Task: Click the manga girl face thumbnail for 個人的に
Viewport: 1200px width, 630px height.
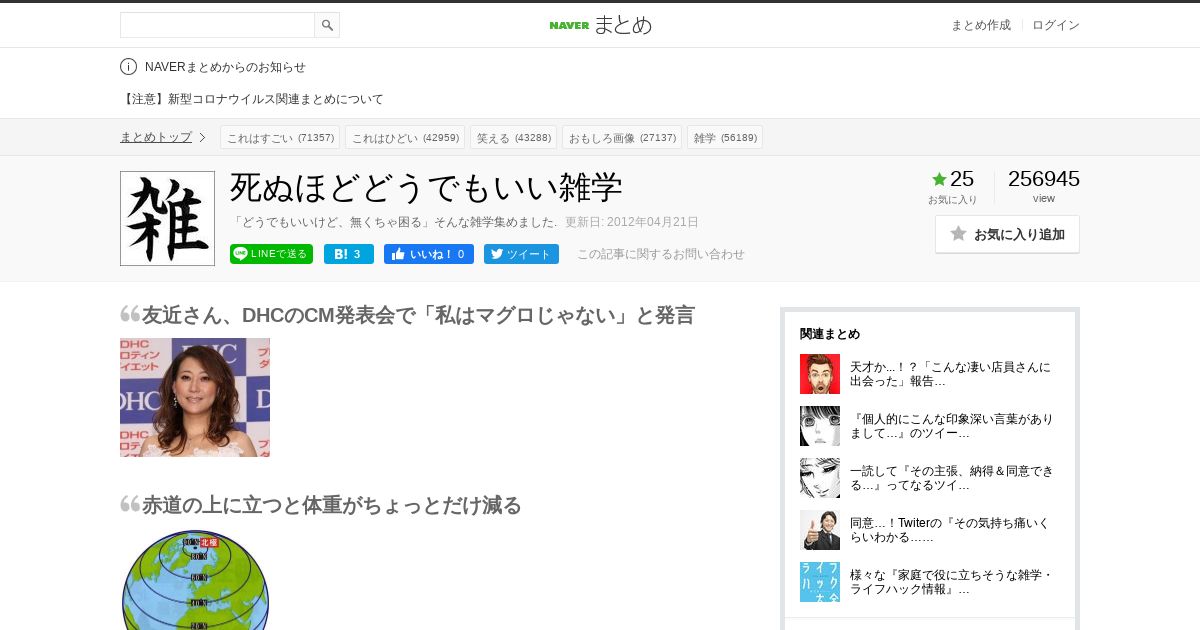Action: click(820, 426)
